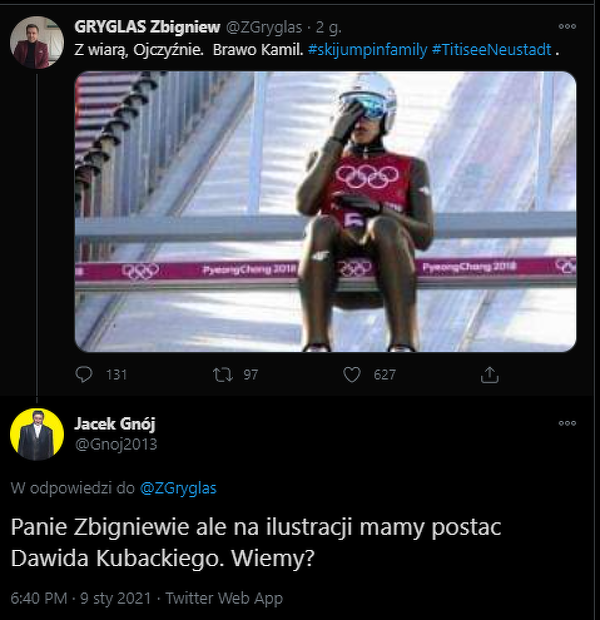Open more options on Jacek Gnój reply
The image size is (600, 620).
pyautogui.click(x=567, y=424)
